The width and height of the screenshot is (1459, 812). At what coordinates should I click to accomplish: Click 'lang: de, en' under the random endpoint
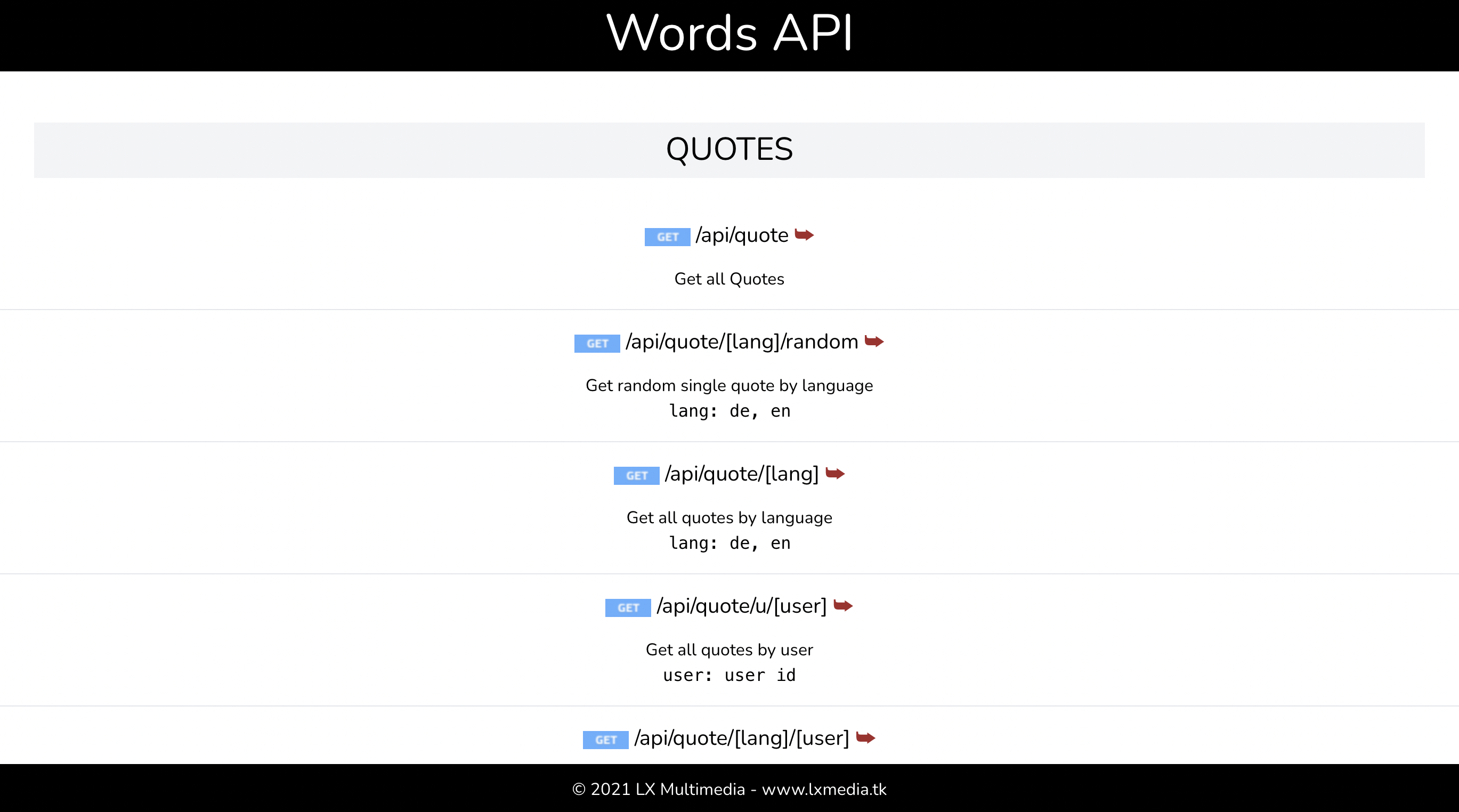(729, 411)
